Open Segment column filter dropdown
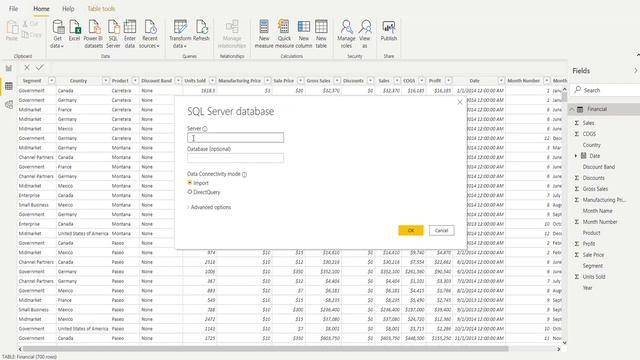This screenshot has height=360, width=640. point(51,80)
